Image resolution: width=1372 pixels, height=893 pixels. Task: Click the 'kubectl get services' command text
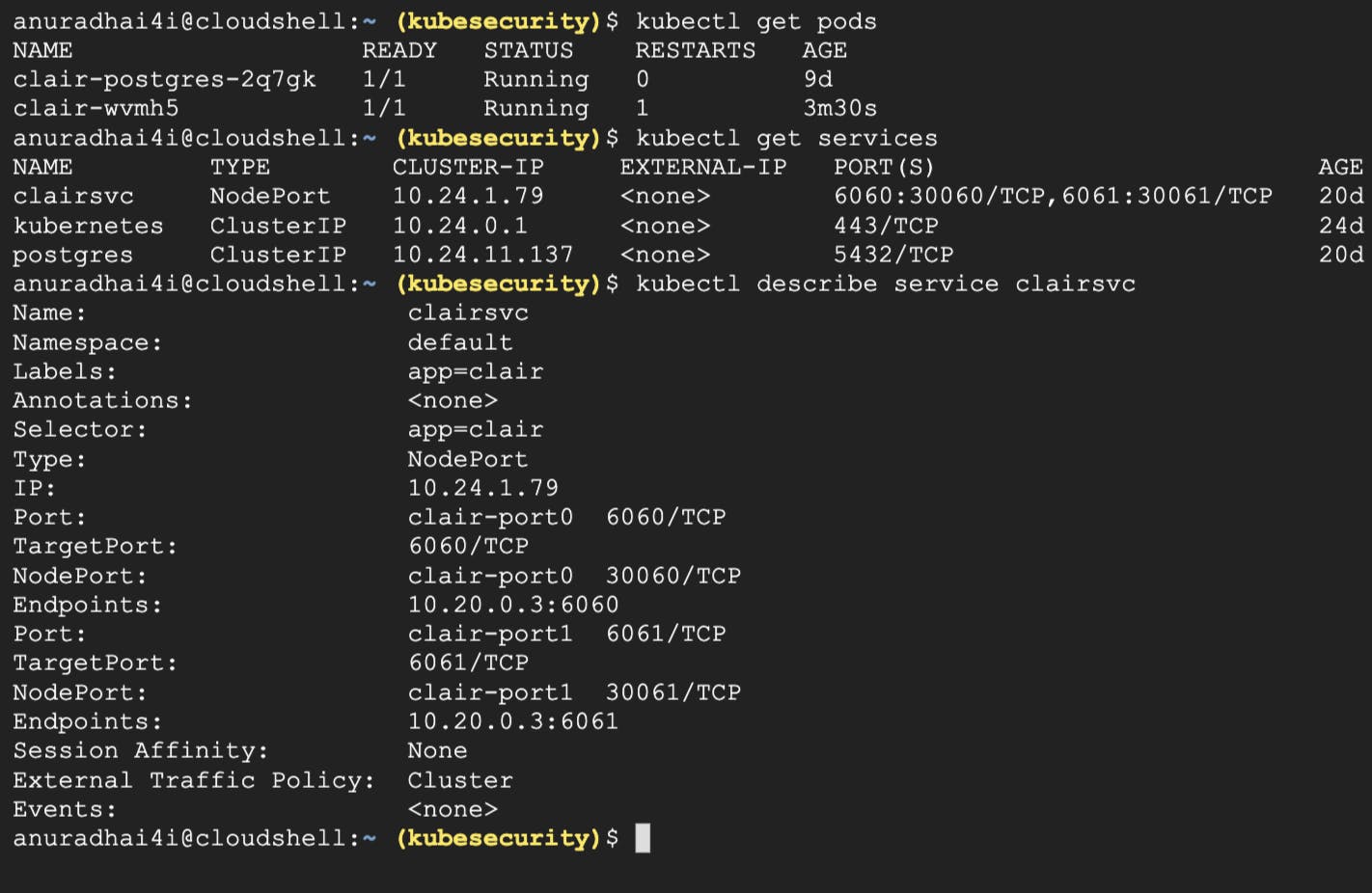(x=786, y=138)
